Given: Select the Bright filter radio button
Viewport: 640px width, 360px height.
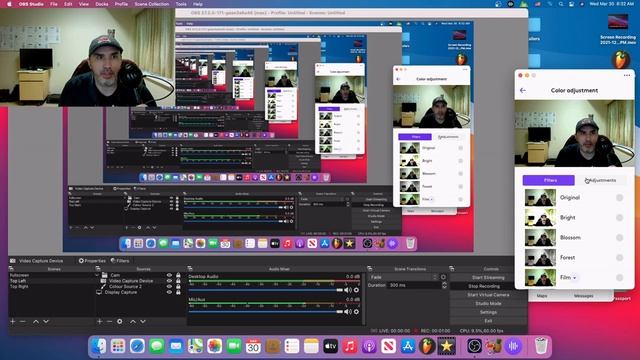Looking at the screenshot, I should tap(620, 218).
